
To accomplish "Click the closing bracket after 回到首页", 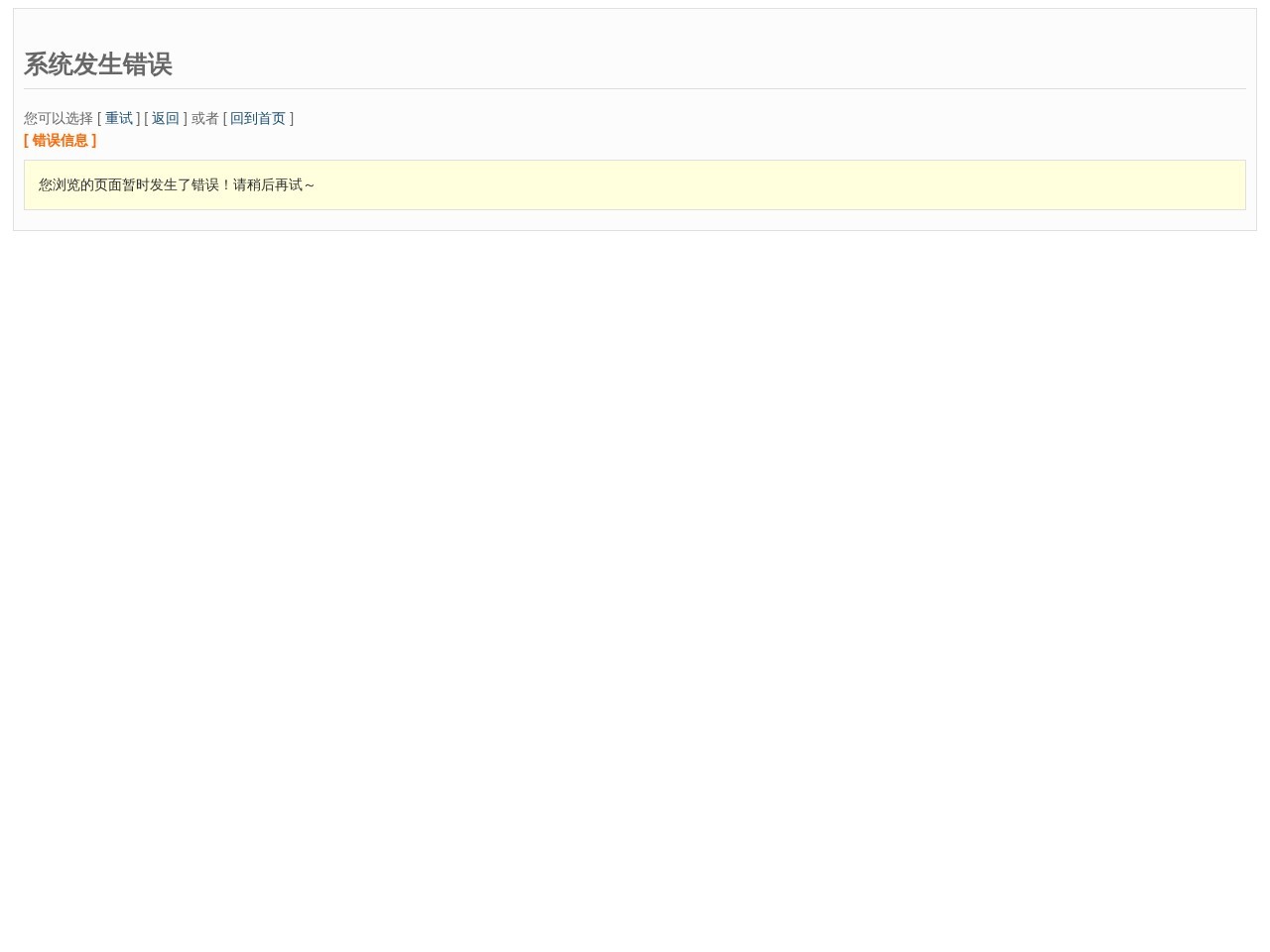I will click(292, 119).
